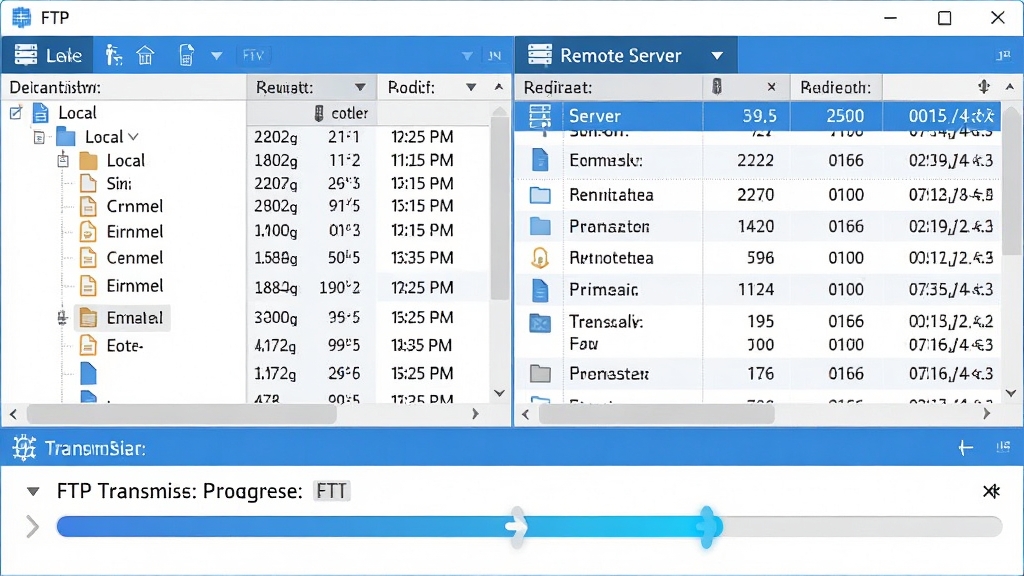Screen dimensions: 1024x576
Task: Click the document icon in the local toolbar
Action: click(x=186, y=56)
